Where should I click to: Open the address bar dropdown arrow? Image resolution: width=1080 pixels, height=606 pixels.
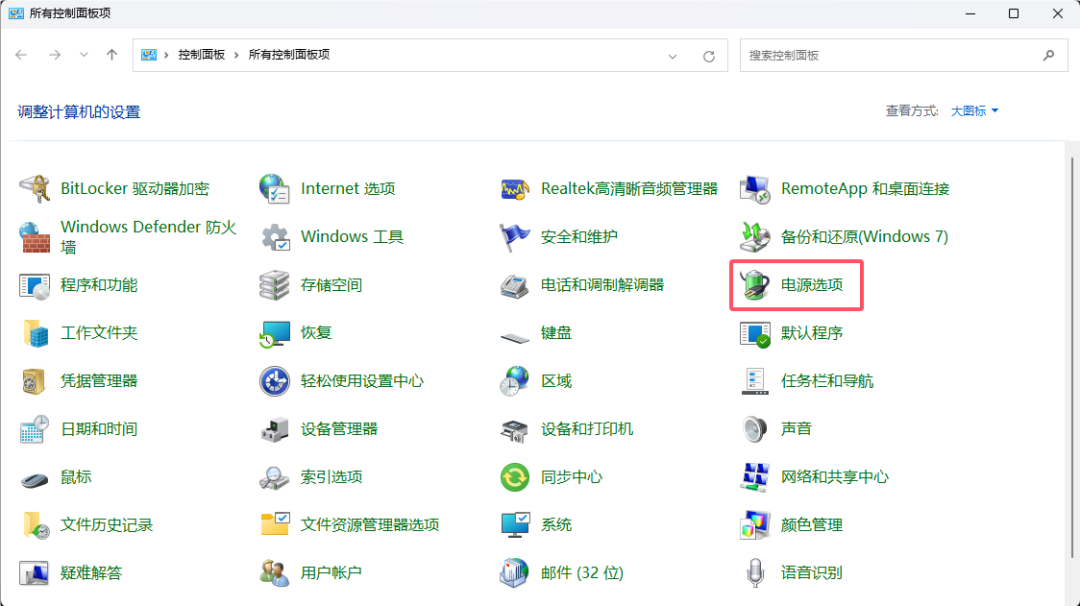673,55
